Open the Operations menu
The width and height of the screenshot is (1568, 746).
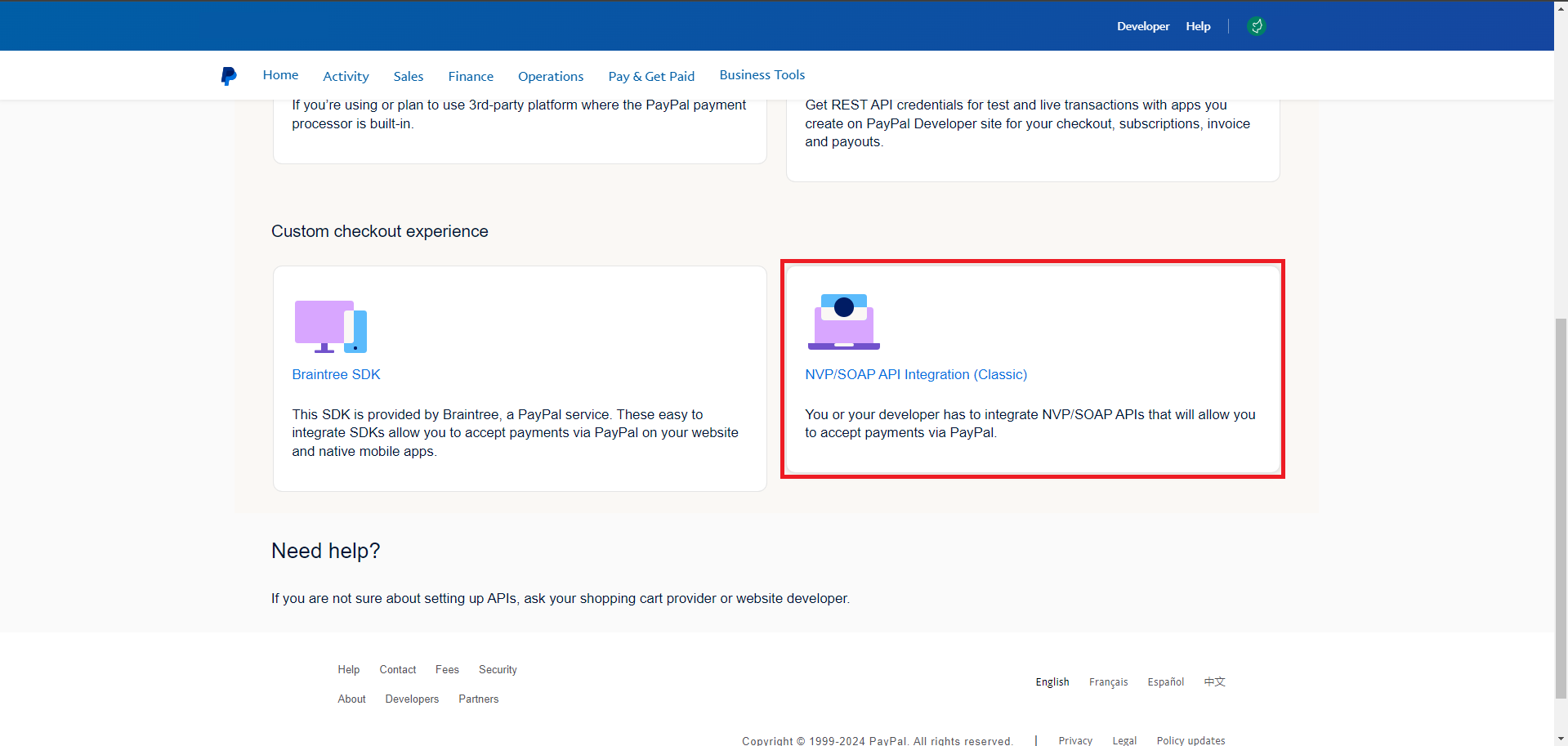(551, 76)
